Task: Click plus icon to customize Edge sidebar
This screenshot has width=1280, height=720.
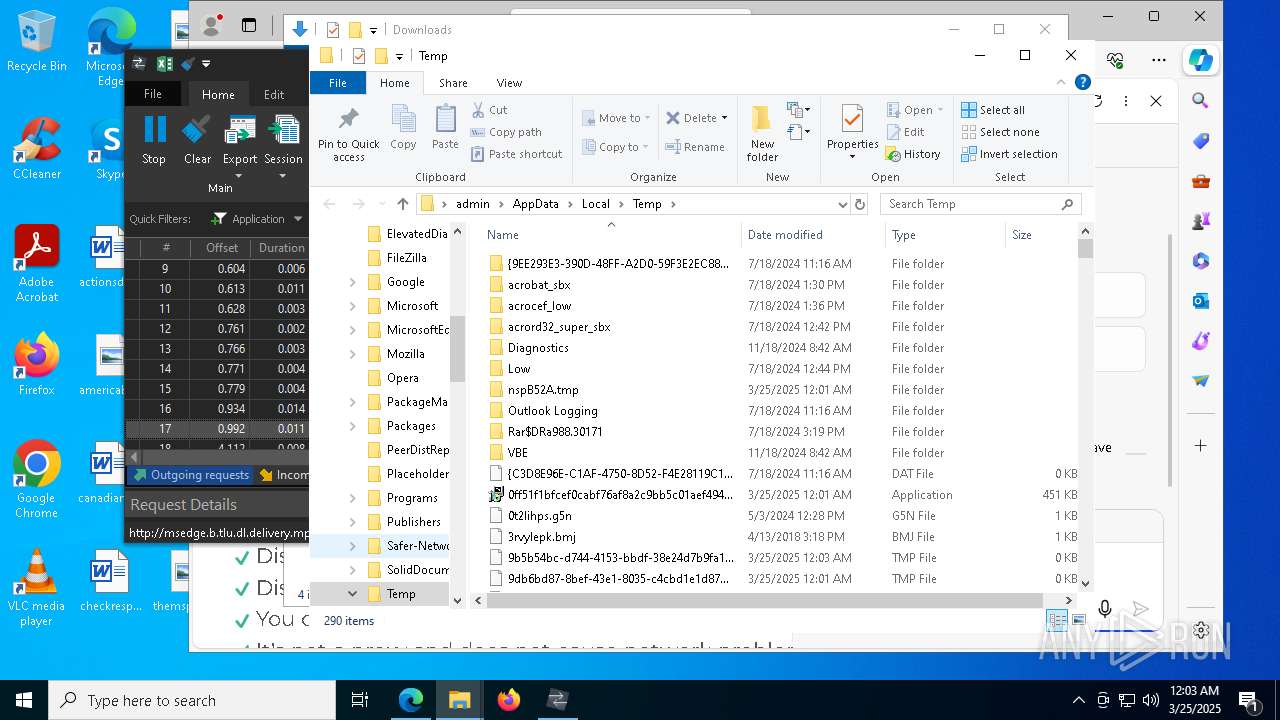Action: pos(1201,446)
